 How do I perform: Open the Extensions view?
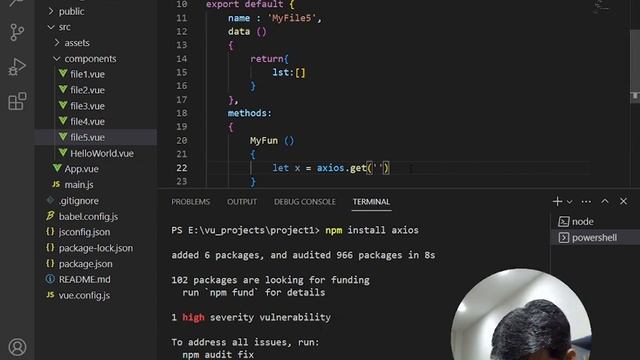pos(17,101)
